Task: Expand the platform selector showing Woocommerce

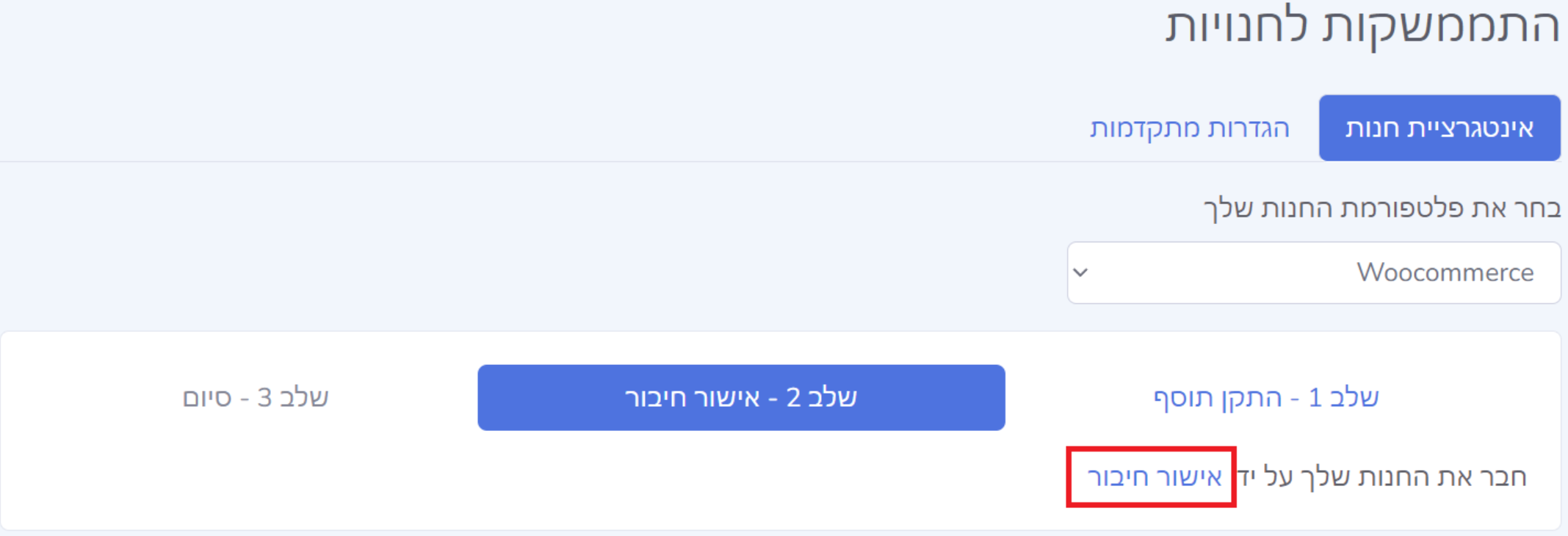Action: 1313,272
